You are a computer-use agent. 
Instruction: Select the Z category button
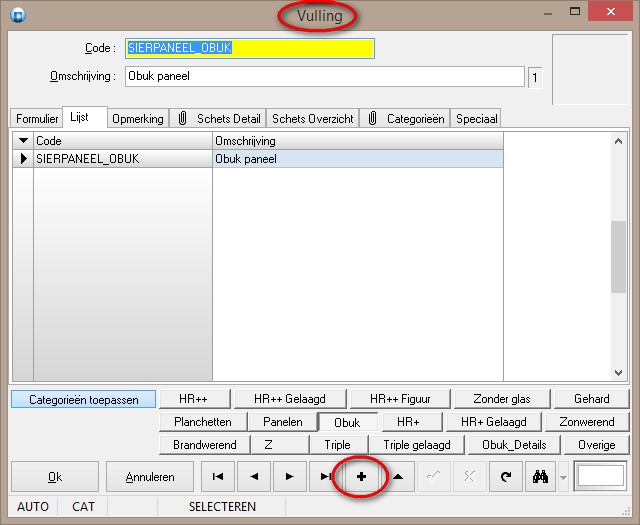point(280,445)
